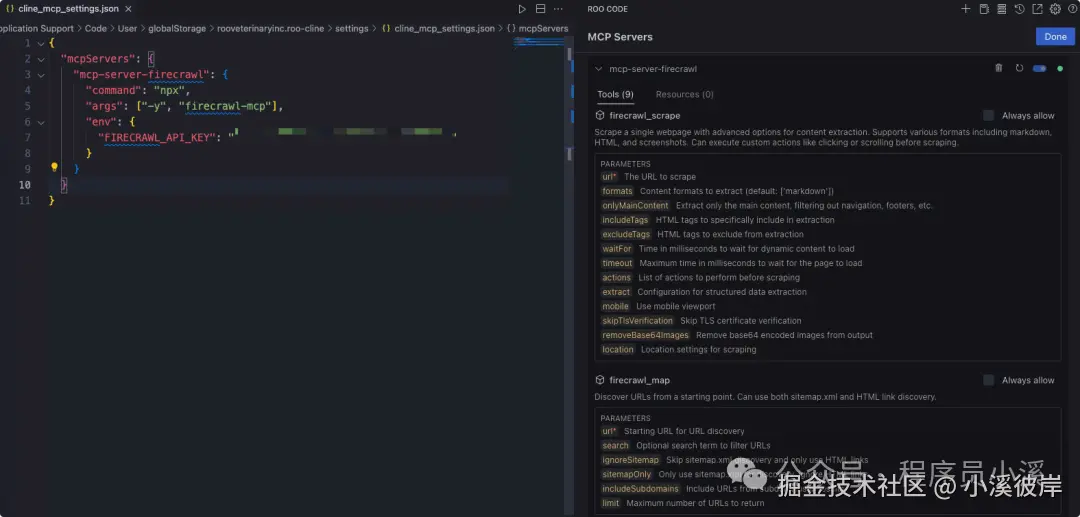The height and width of the screenshot is (517, 1080).
Task: Open editor more actions ellipsis
Action: point(558,9)
